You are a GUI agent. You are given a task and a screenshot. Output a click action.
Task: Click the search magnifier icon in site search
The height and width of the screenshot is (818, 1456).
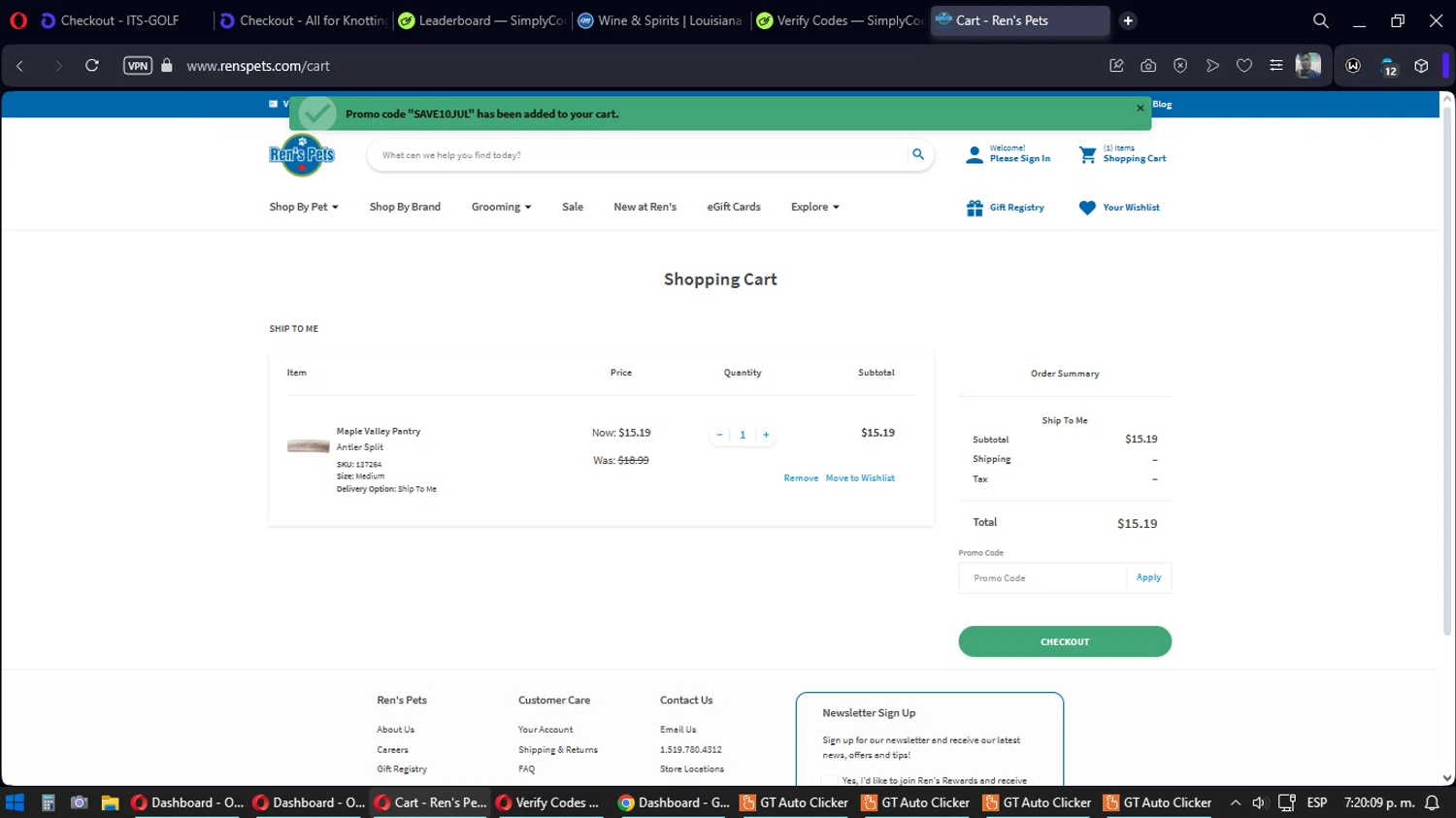917,154
